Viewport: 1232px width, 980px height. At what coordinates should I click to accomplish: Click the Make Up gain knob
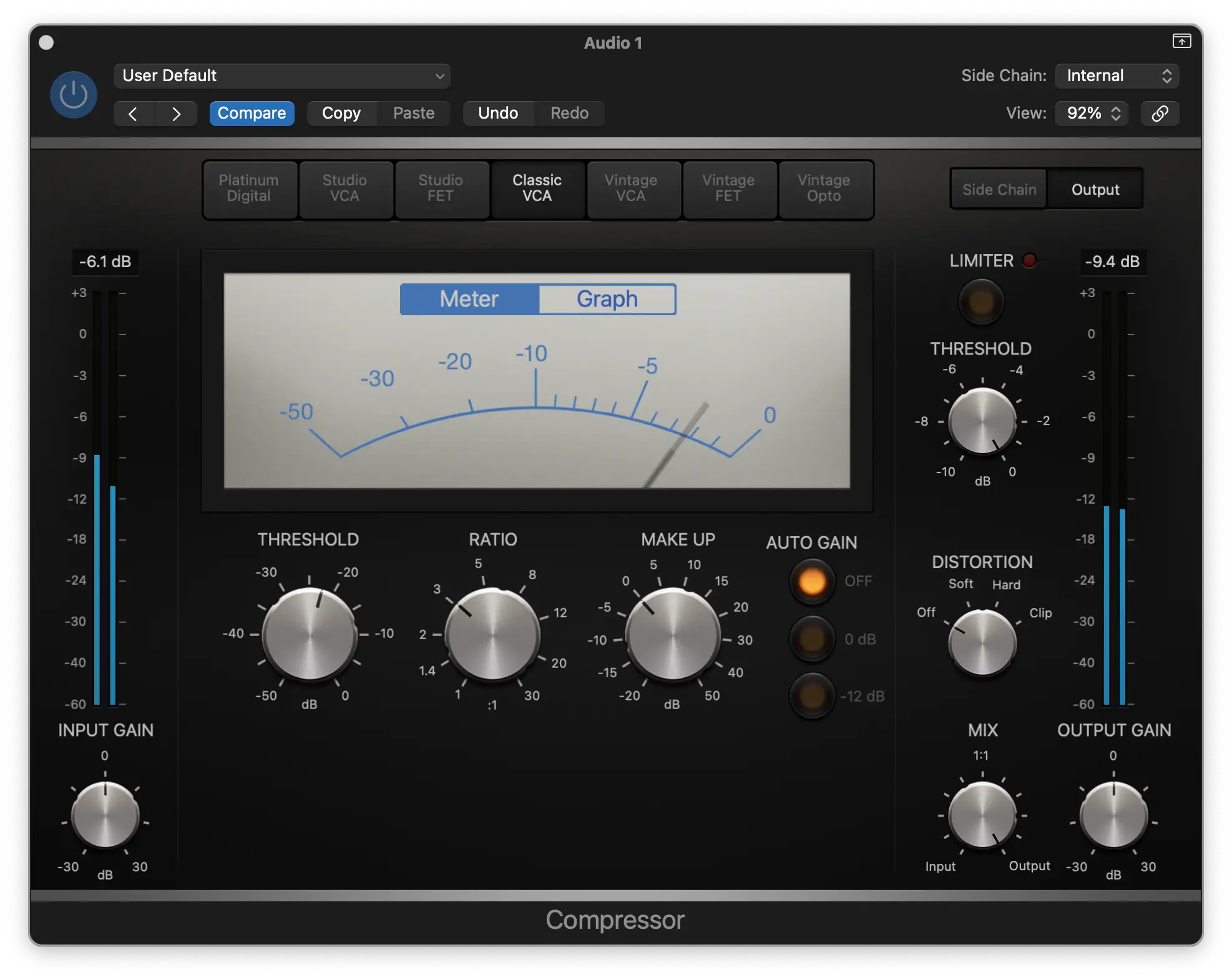click(673, 634)
